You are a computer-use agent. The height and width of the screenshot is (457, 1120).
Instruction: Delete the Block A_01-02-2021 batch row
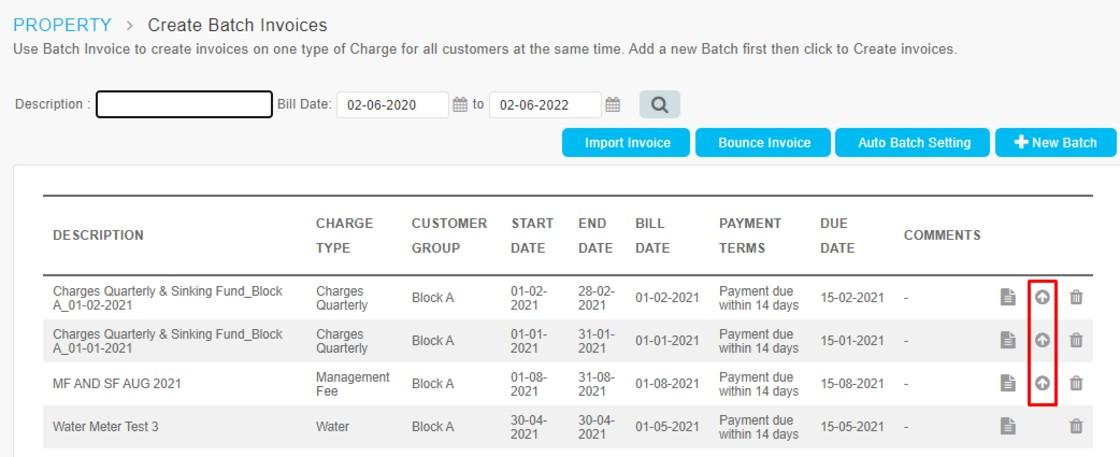click(x=1076, y=298)
